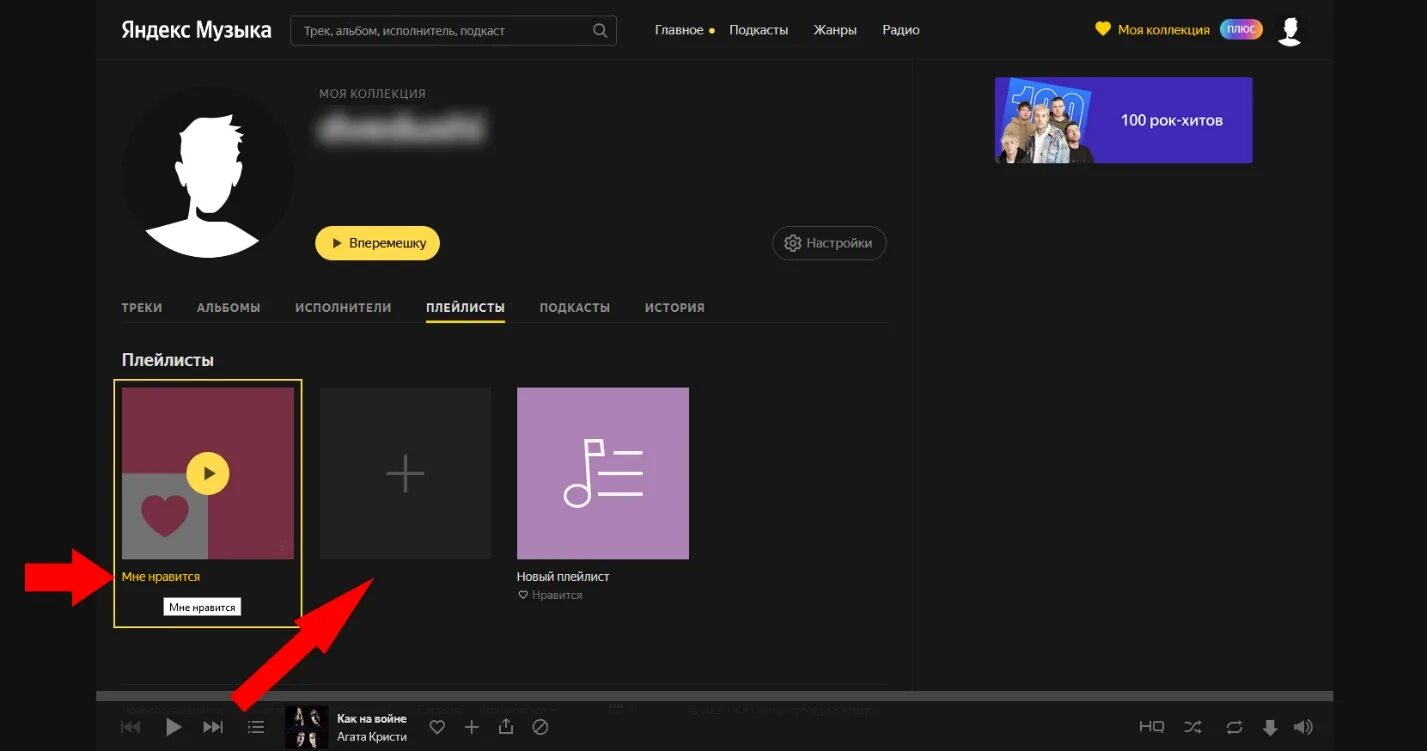Image resolution: width=1427 pixels, height=751 pixels.
Task: Click the Агата Кристи album cover in player
Action: click(307, 727)
